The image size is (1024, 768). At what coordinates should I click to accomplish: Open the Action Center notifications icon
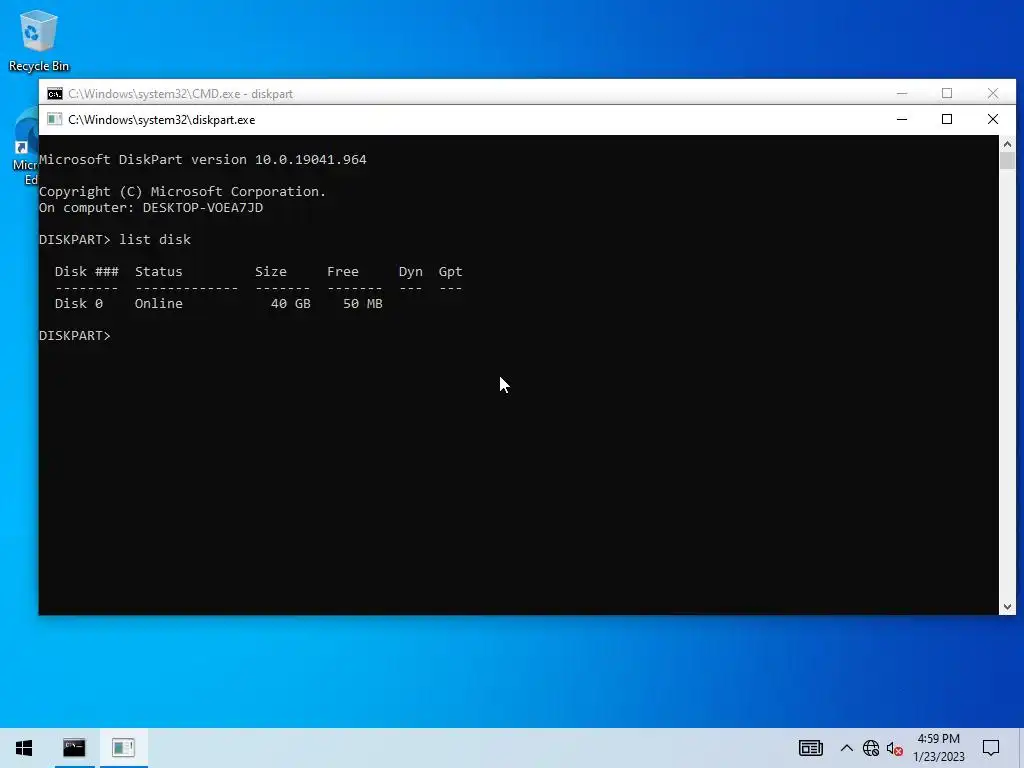pos(991,748)
